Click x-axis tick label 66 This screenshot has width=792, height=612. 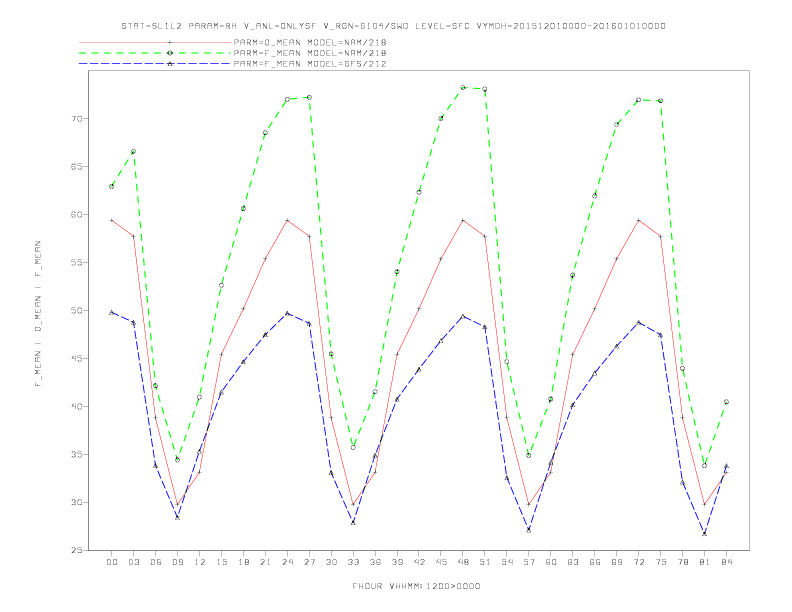point(595,562)
